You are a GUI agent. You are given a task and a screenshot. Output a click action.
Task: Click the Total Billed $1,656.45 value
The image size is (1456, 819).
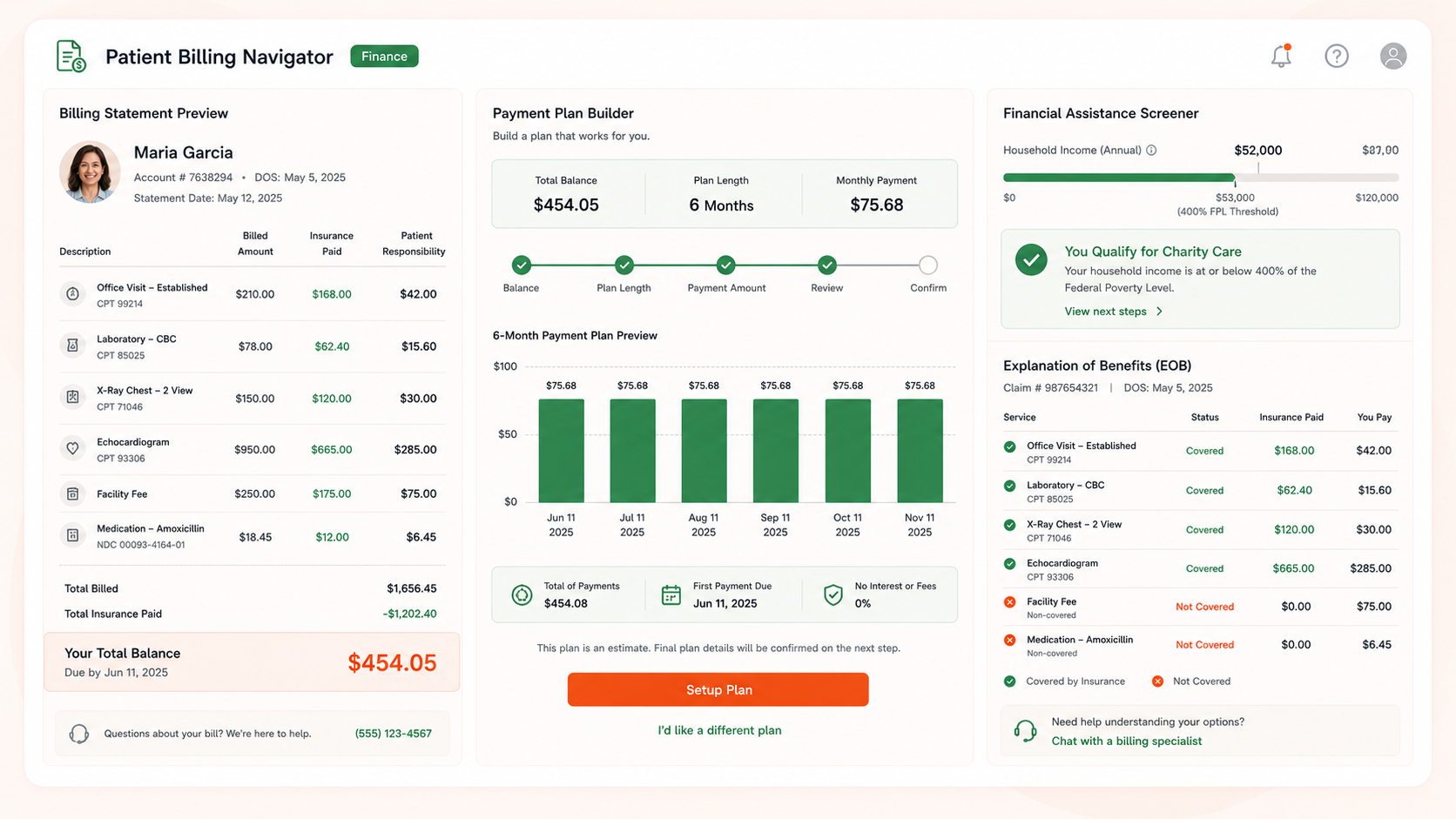(411, 588)
